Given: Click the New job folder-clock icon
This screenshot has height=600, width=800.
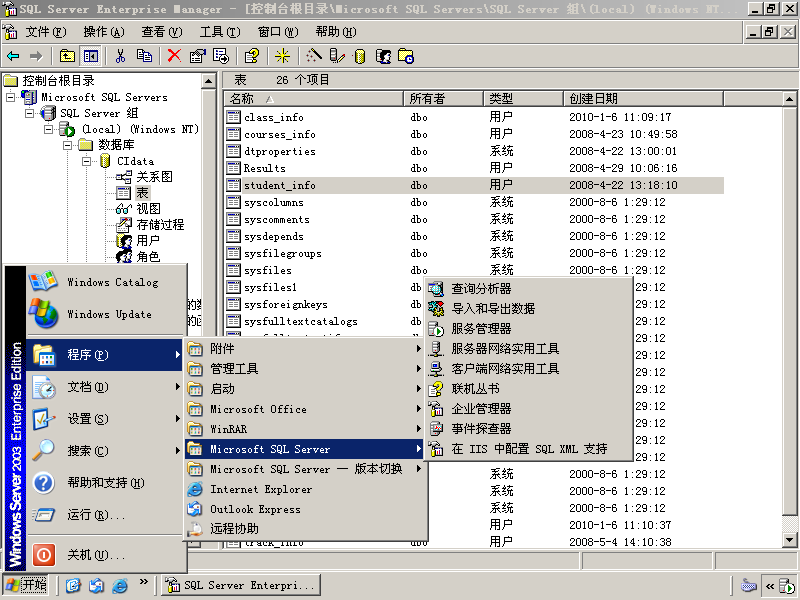Looking at the screenshot, I should point(406,56).
